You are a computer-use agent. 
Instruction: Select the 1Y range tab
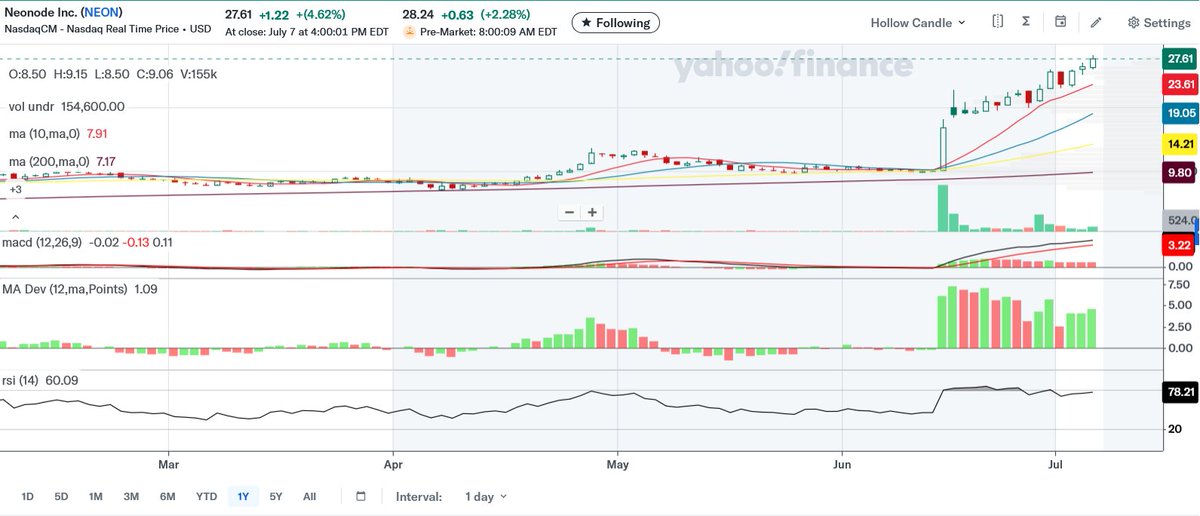click(242, 496)
